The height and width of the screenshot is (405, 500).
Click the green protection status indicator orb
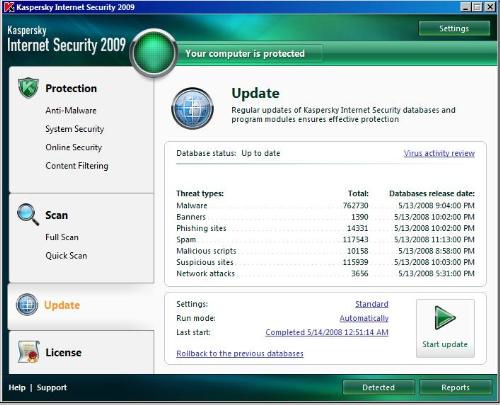point(153,53)
